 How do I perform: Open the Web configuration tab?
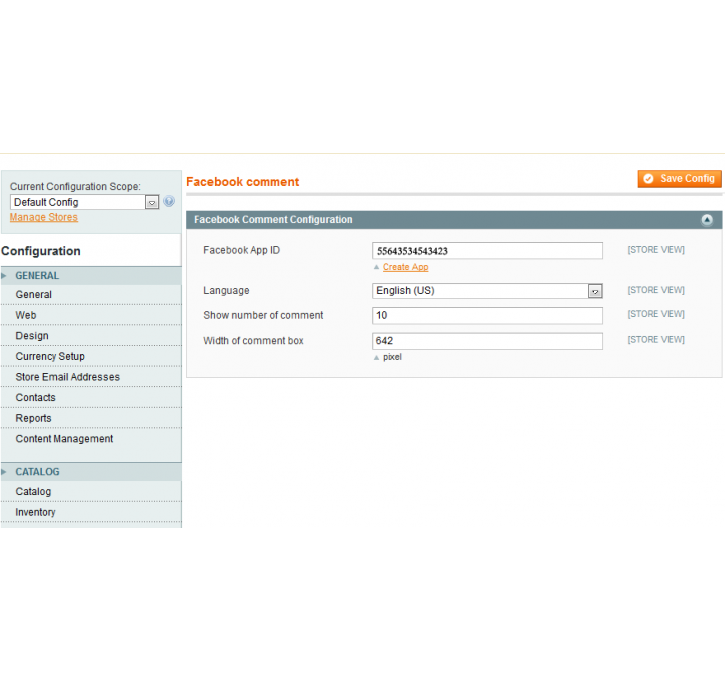pos(91,315)
